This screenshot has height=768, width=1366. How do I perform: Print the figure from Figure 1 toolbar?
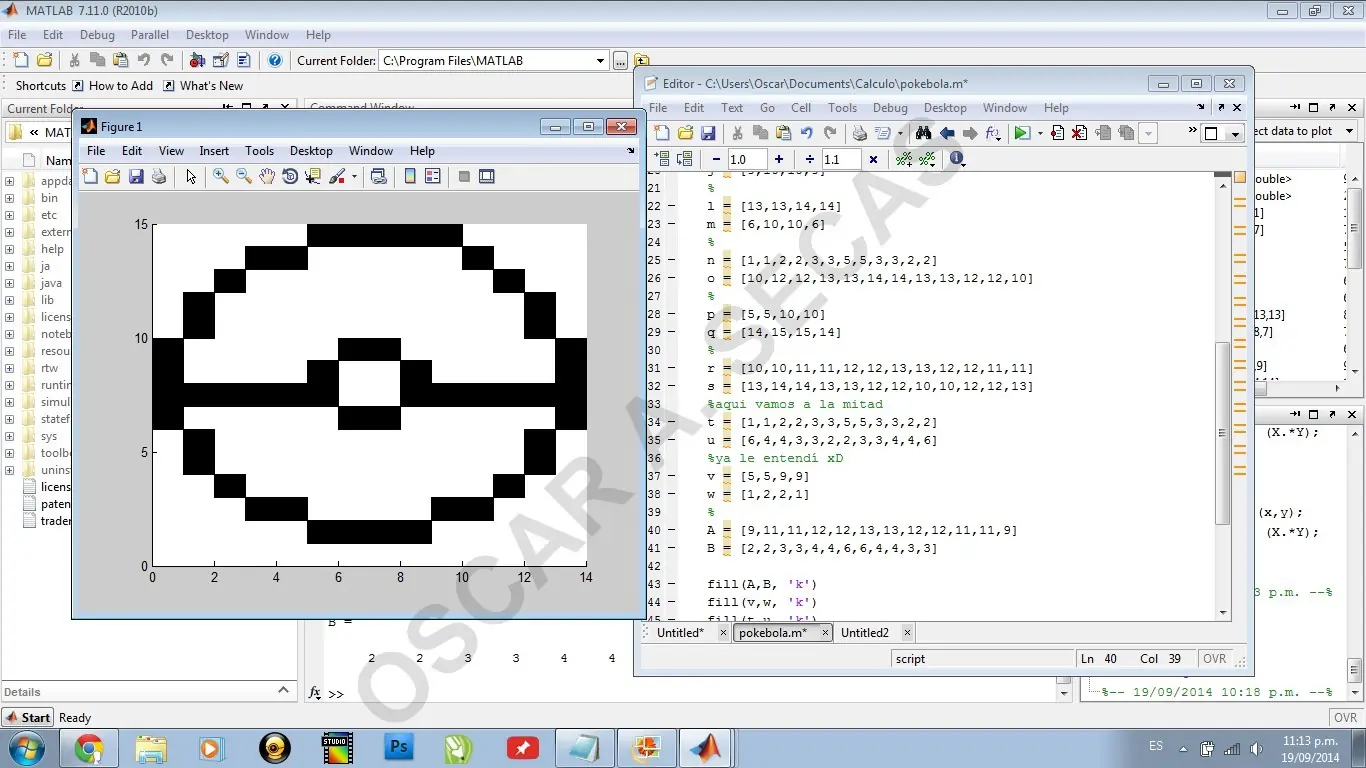click(x=158, y=177)
